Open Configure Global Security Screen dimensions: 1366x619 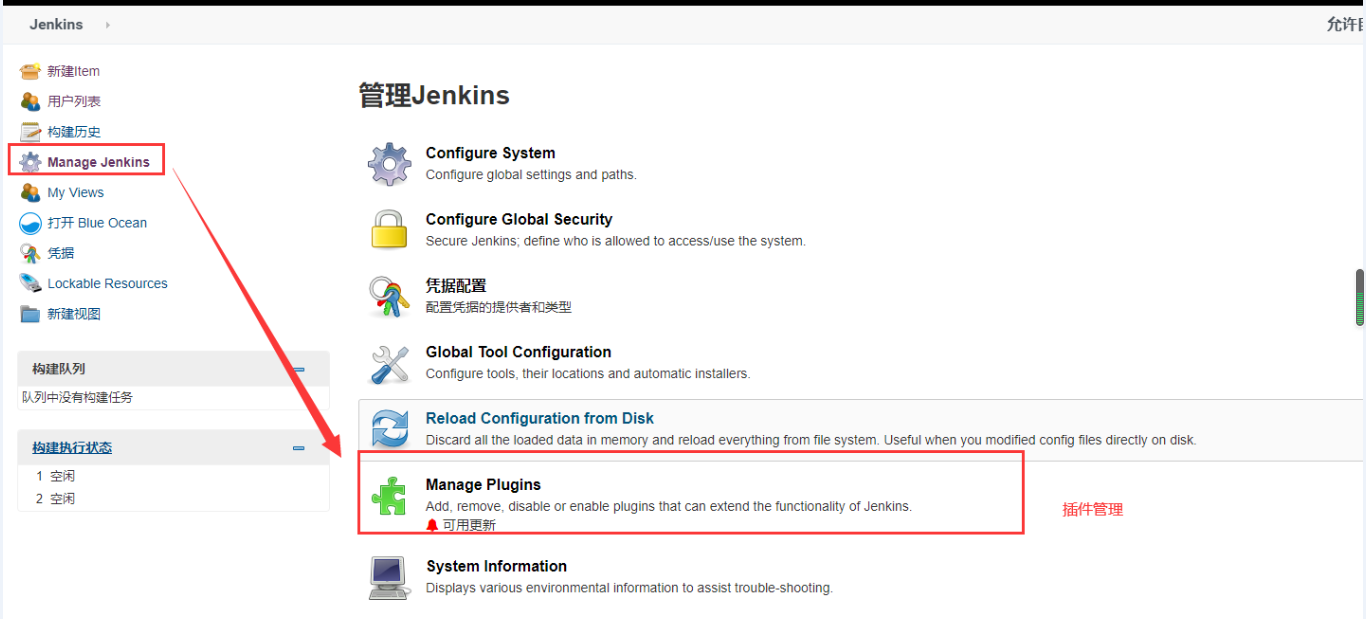(519, 219)
